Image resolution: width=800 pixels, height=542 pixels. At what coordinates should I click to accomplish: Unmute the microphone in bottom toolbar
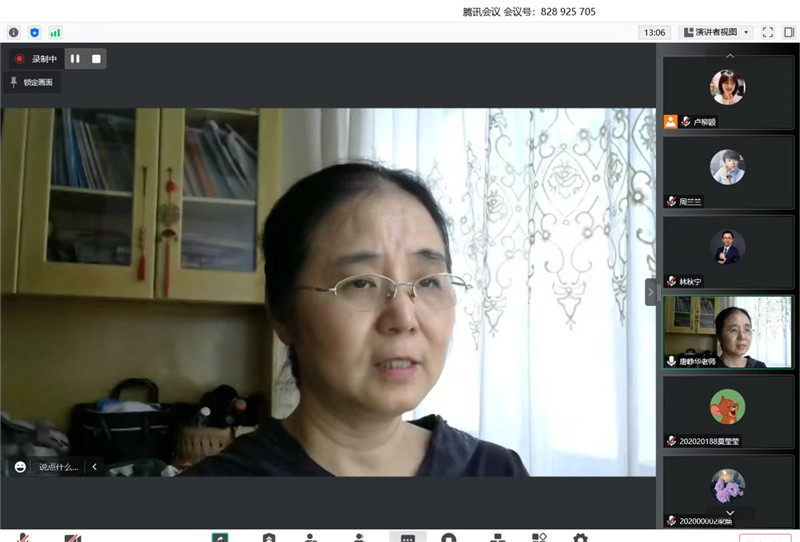click(23, 537)
